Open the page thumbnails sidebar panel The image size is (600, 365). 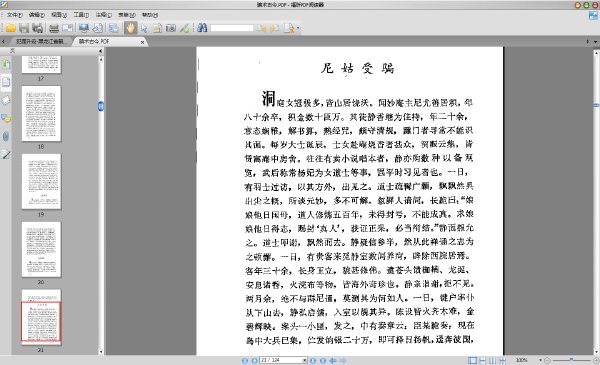(x=6, y=81)
